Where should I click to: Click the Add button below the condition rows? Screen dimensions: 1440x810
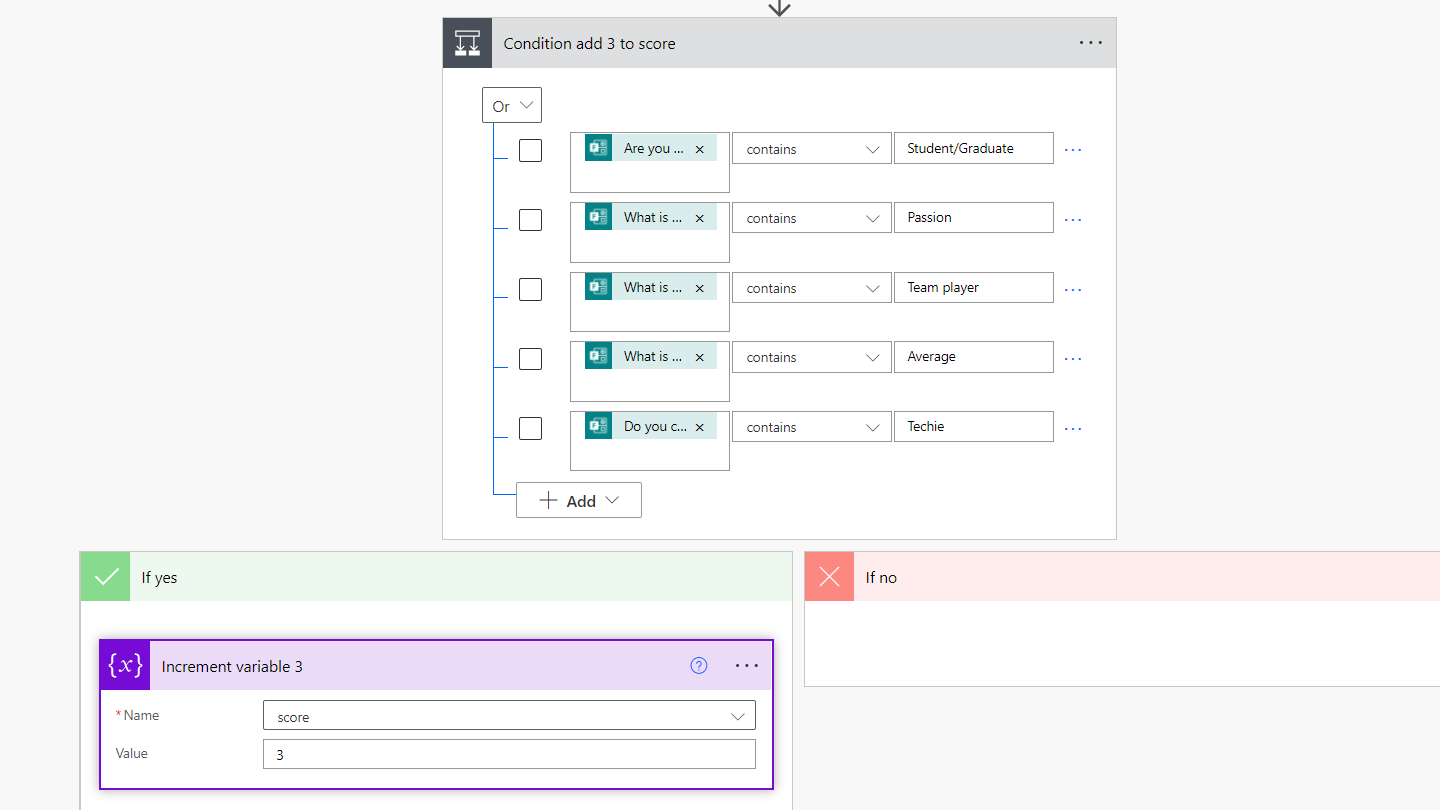(578, 500)
